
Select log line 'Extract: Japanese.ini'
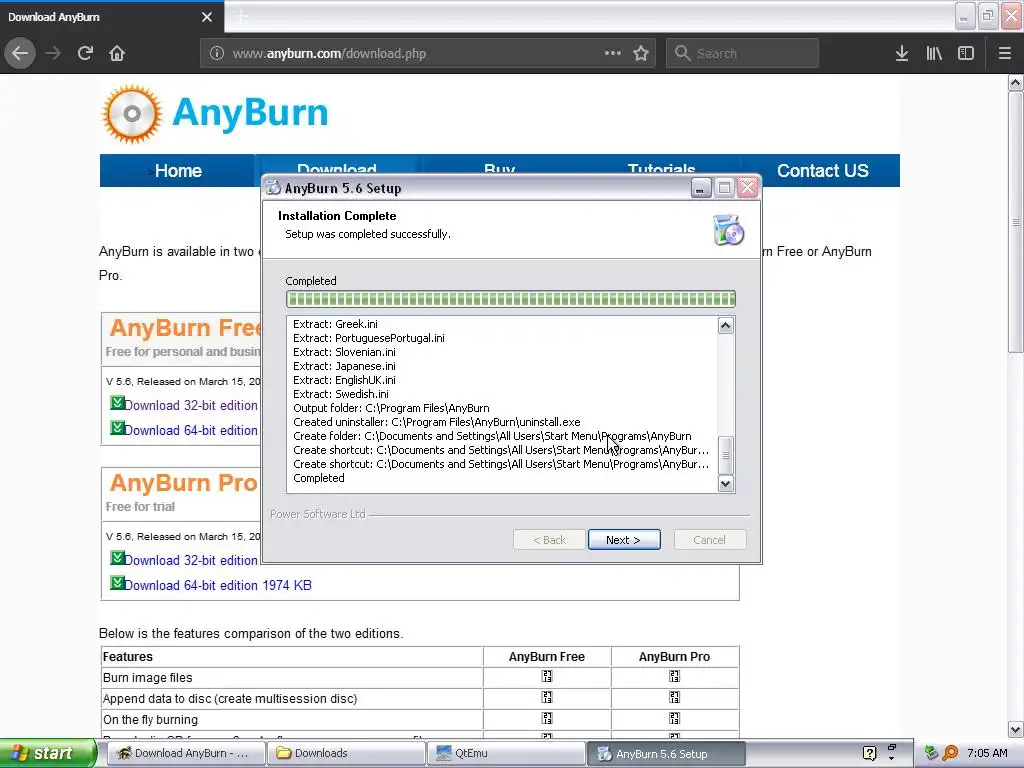point(344,366)
